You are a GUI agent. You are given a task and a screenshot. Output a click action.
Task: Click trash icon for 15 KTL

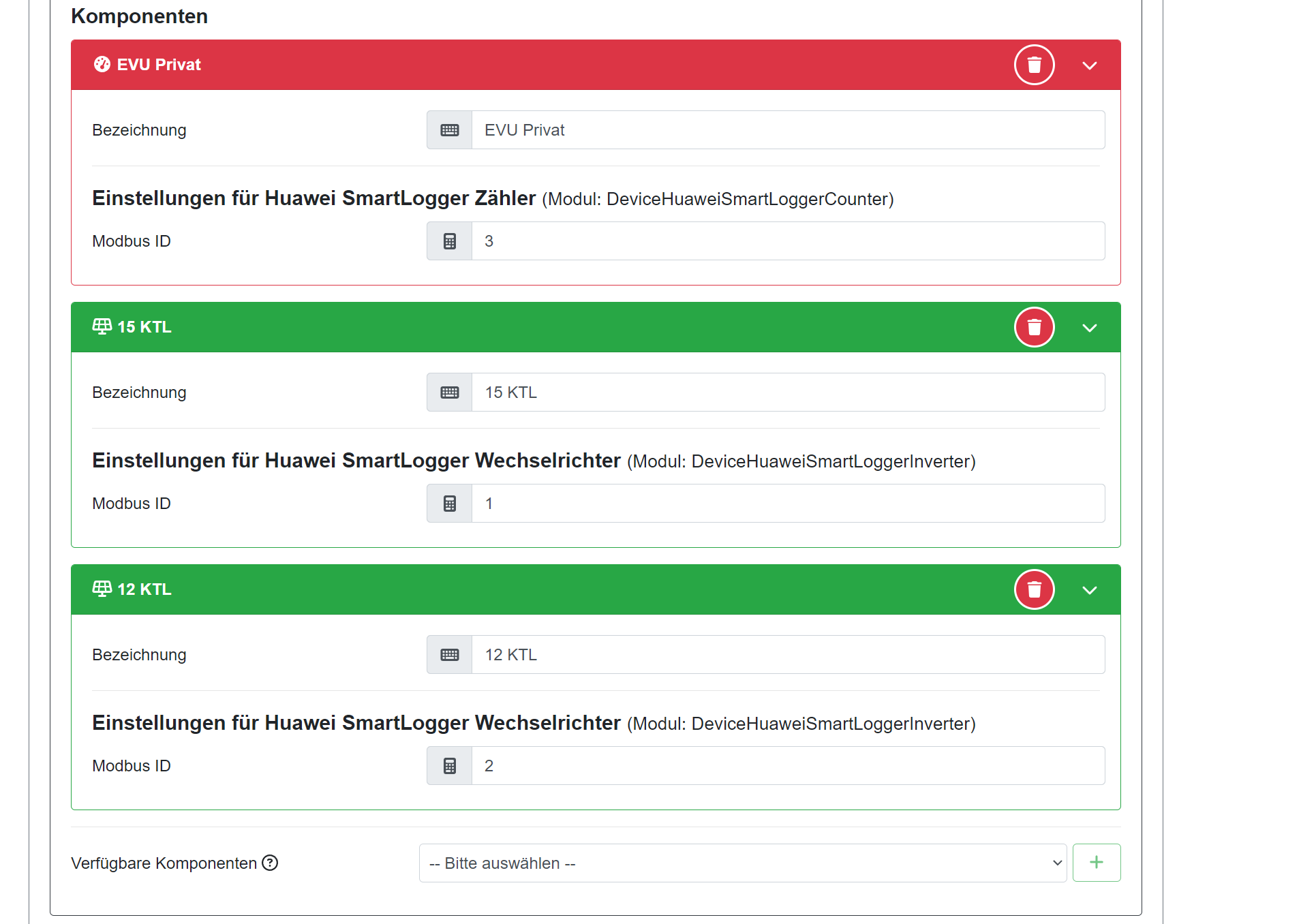[1034, 327]
